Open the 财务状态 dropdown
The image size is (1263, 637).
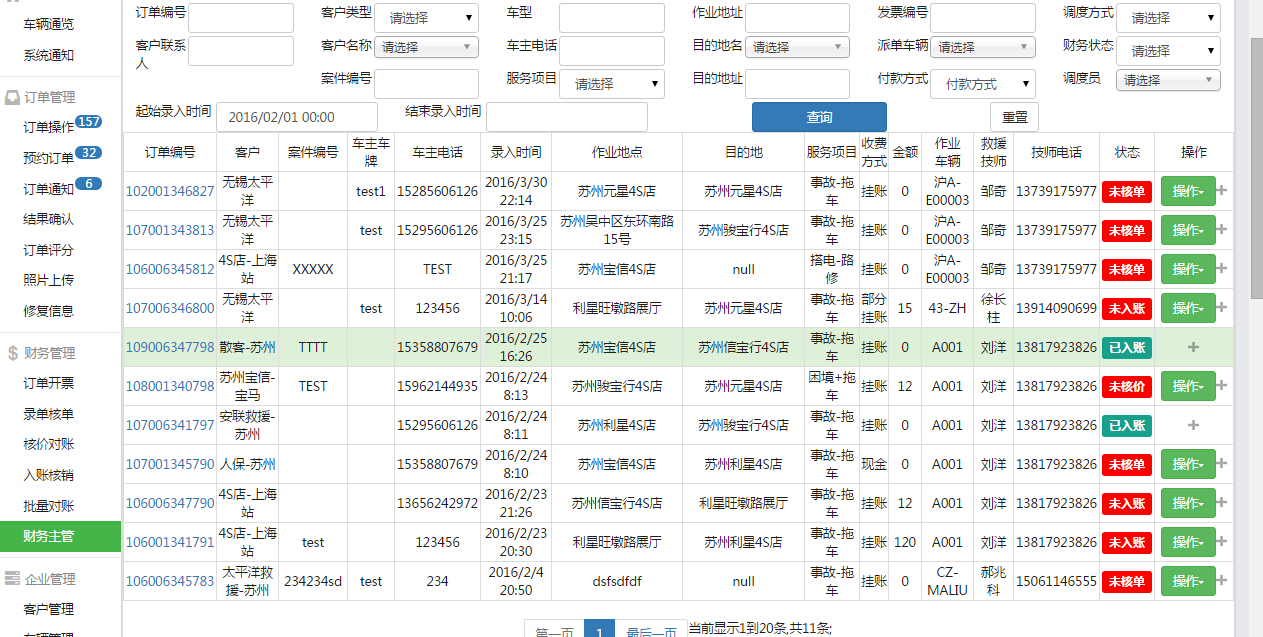[1168, 51]
